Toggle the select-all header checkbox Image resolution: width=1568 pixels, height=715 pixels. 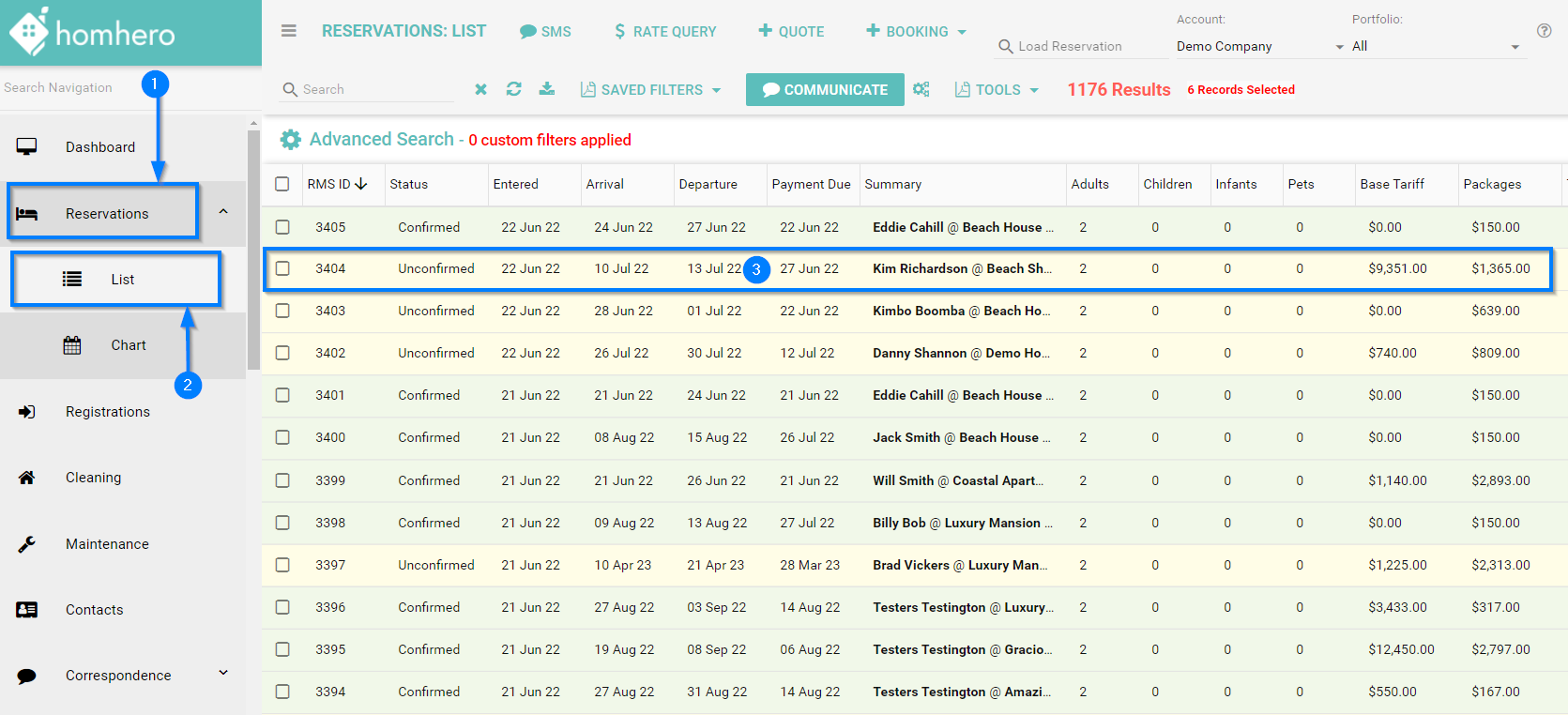[282, 184]
